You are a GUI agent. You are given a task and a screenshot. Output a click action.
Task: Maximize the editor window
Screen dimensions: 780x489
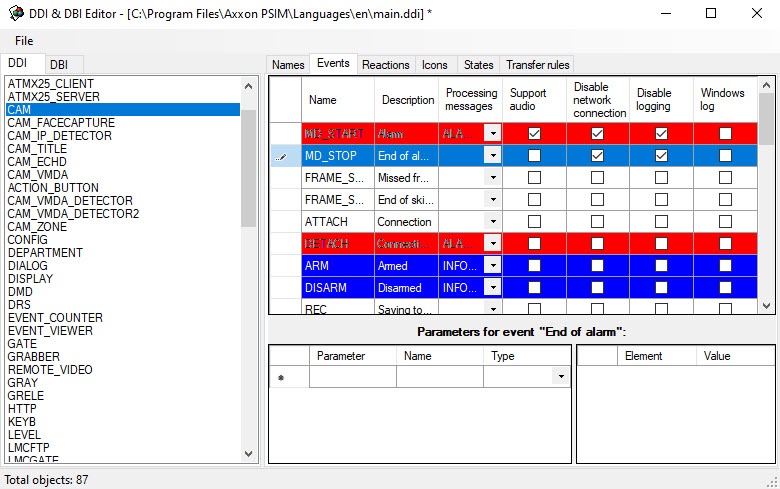point(711,13)
